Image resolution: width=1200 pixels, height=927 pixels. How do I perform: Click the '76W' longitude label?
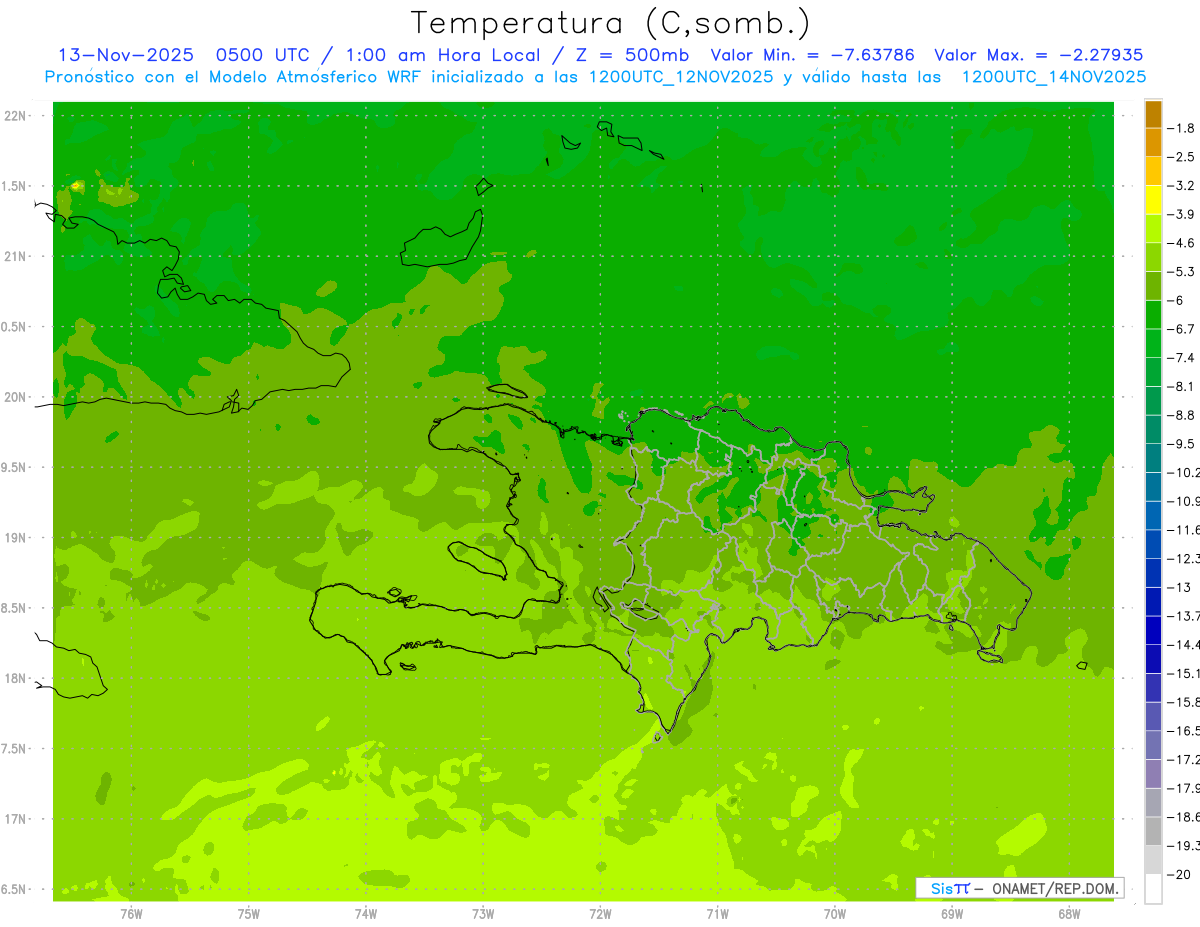click(131, 914)
